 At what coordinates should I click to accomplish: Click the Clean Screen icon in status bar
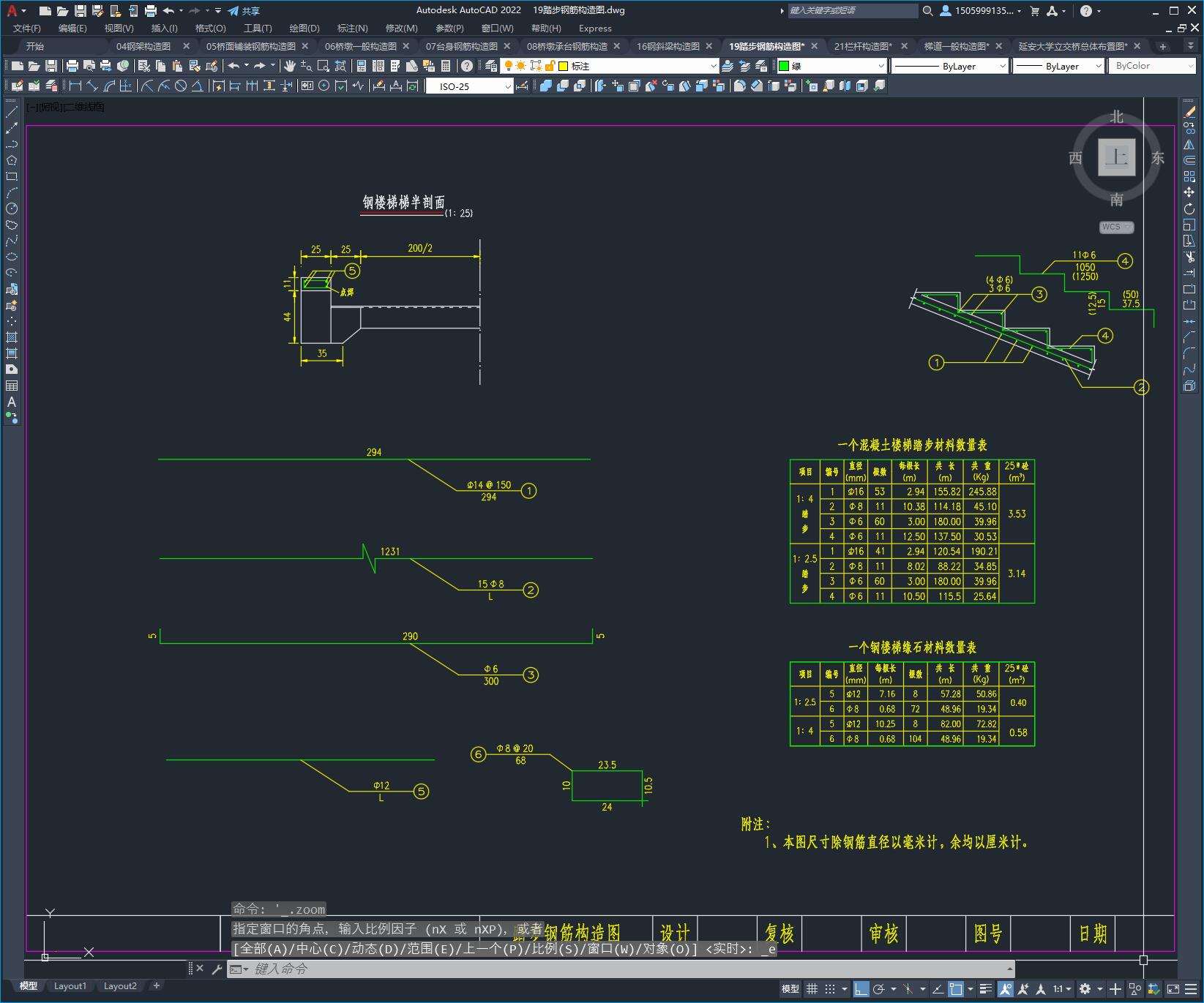click(1173, 989)
